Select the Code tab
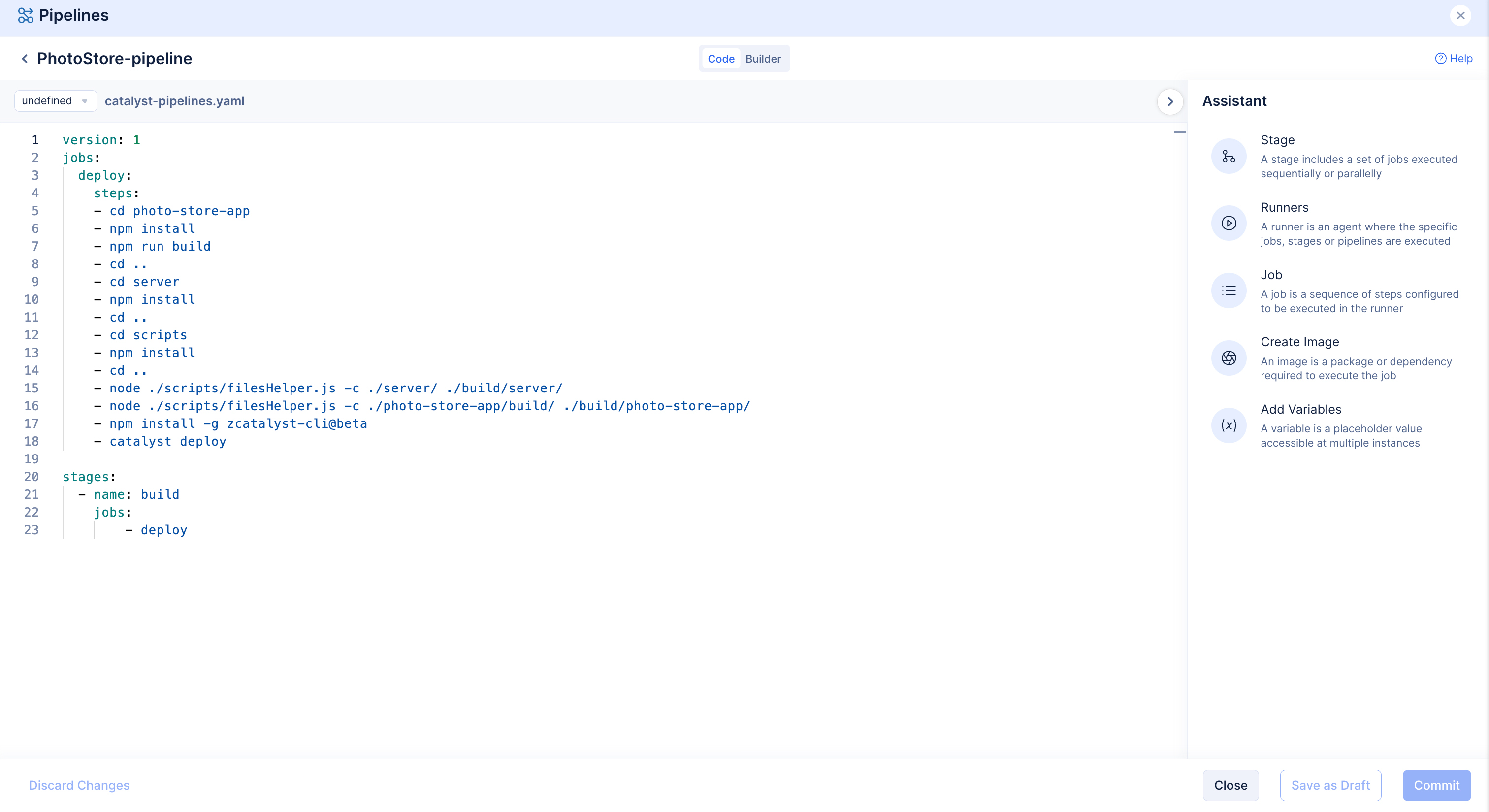Screen dimensions: 1489x812 click(x=720, y=59)
